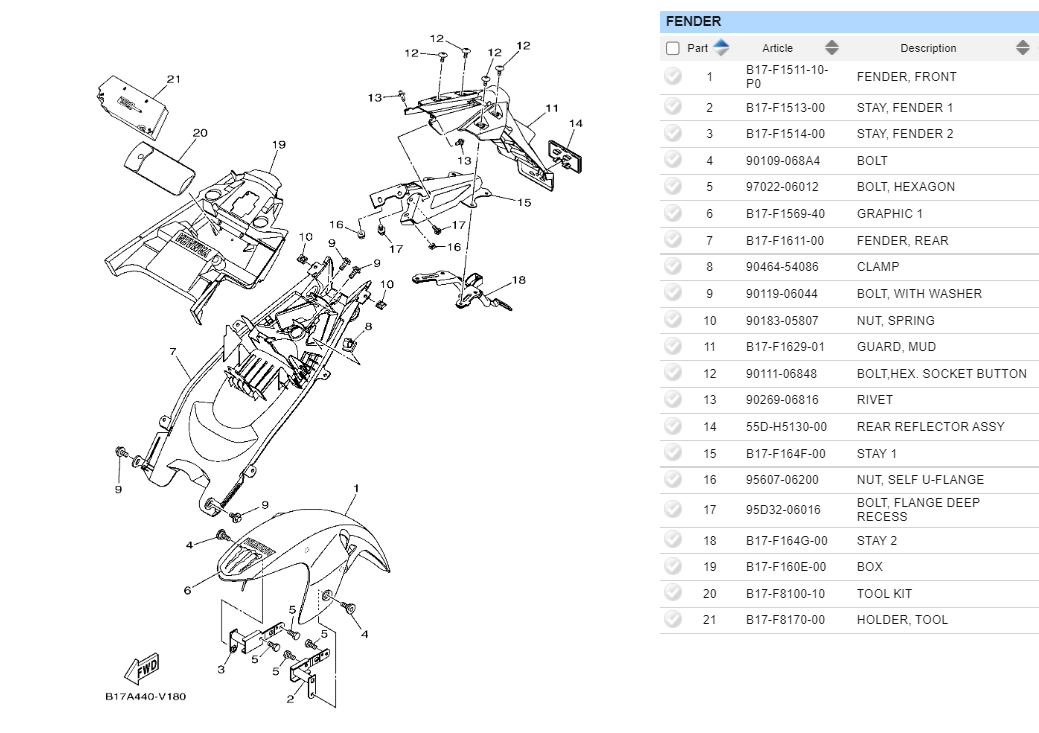Select check circle for GRAPHIC 1
Screen dimensions: 1039x733
[x=673, y=213]
